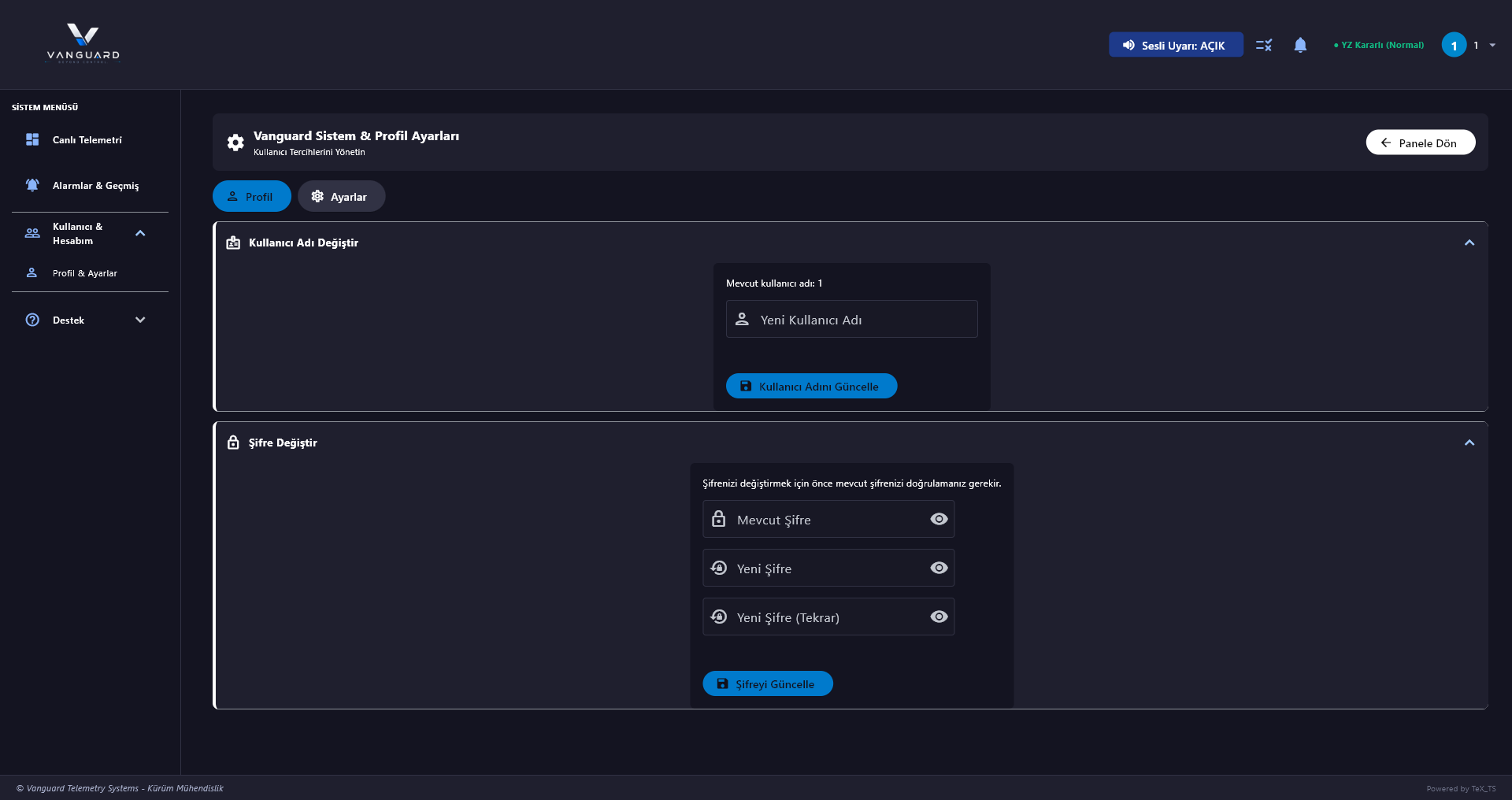
Task: Click the Yeni Şifre input field
Action: click(x=828, y=568)
